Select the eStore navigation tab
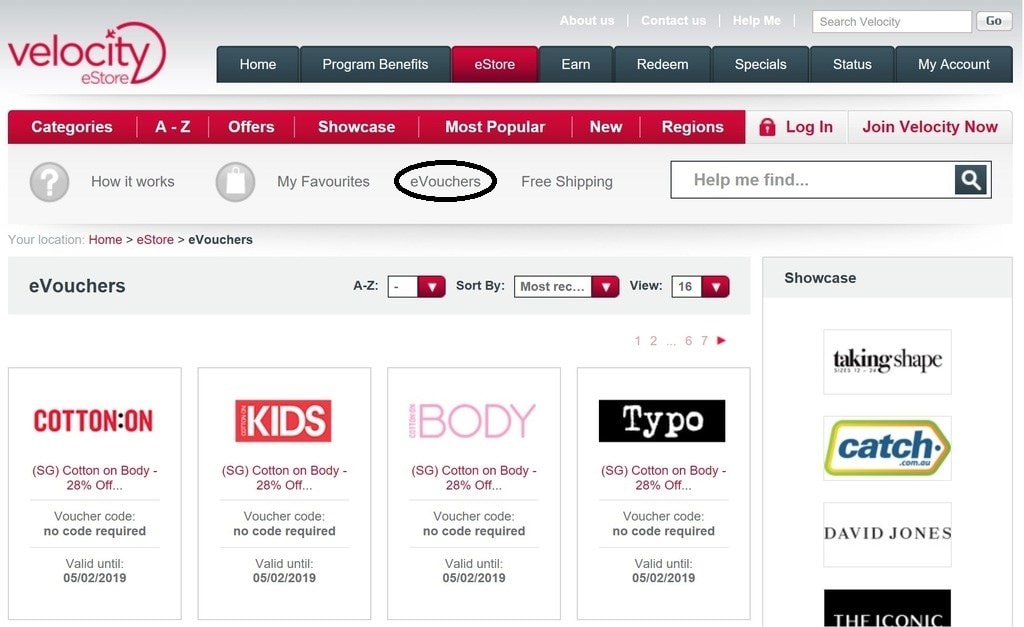This screenshot has height=627, width=1024. [x=495, y=64]
